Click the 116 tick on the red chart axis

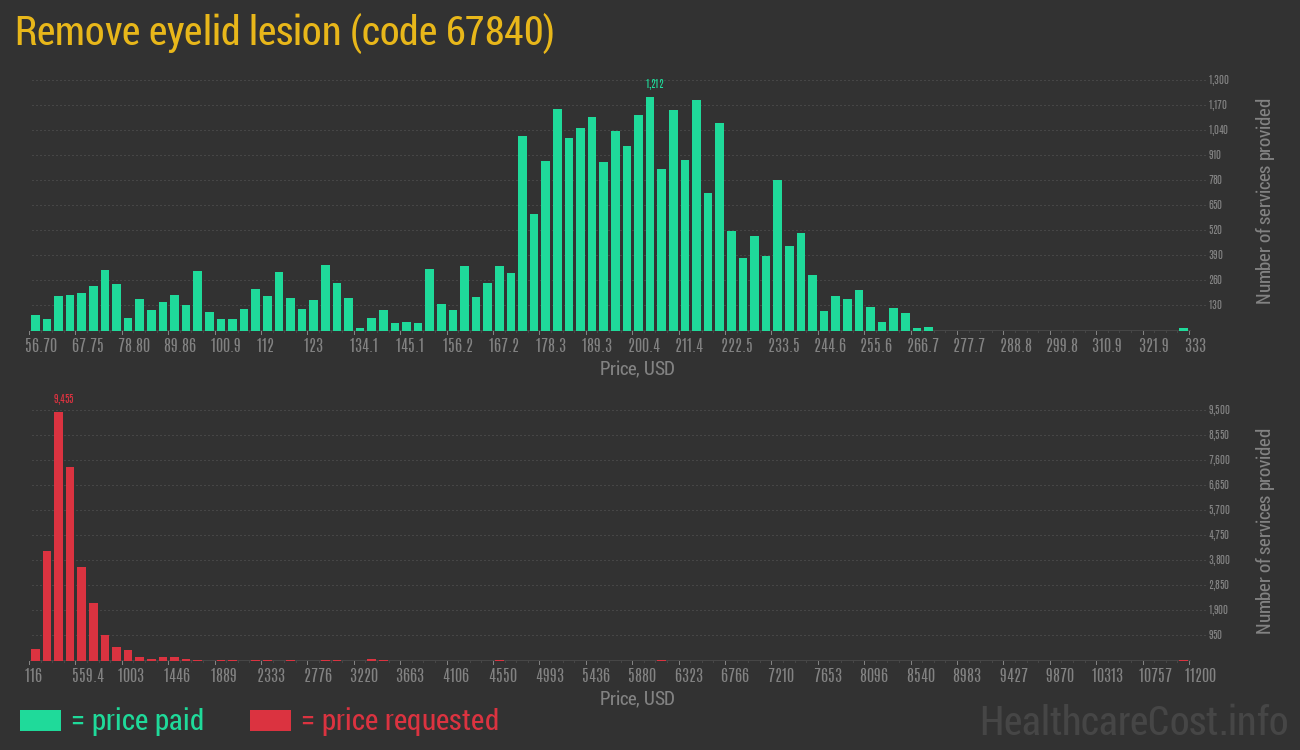tap(33, 676)
